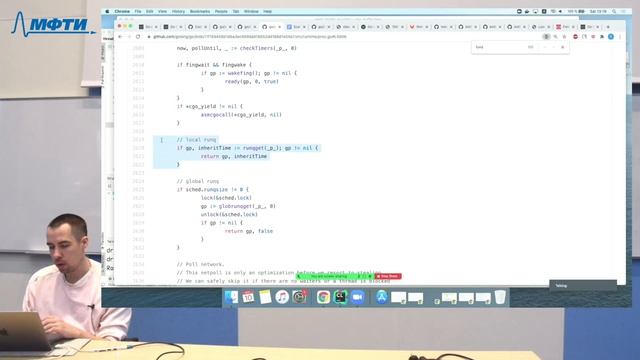The image size is (640, 360).
Task: Switch to Zoom from the Dock
Action: 358,297
